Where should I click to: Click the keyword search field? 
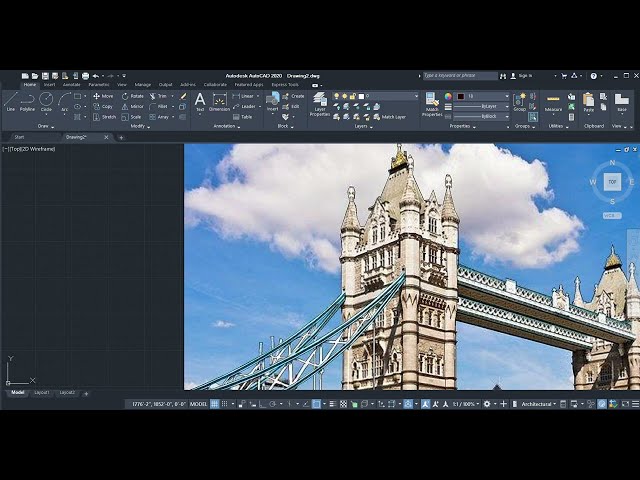pyautogui.click(x=460, y=76)
